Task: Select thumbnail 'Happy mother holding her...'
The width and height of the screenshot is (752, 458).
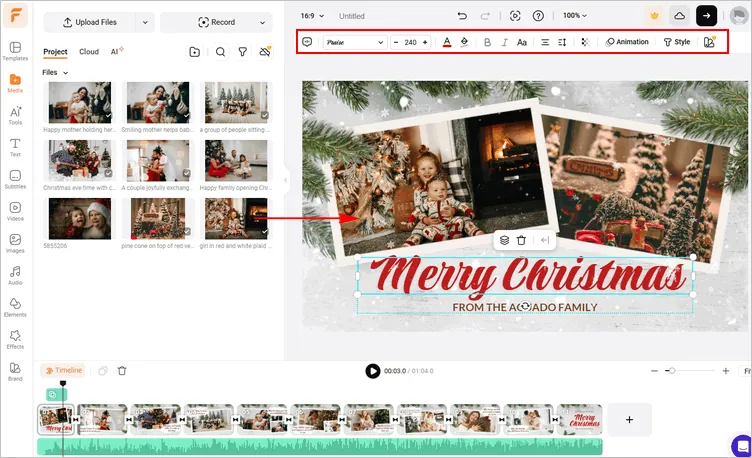Action: (80, 102)
